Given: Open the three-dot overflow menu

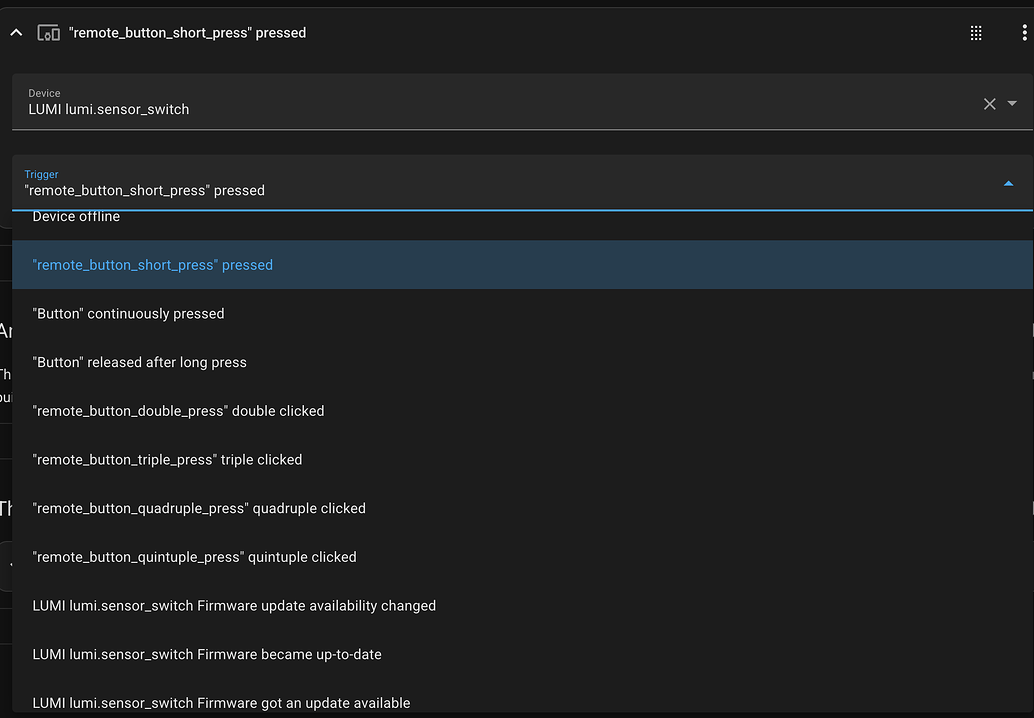Looking at the screenshot, I should [x=1024, y=33].
